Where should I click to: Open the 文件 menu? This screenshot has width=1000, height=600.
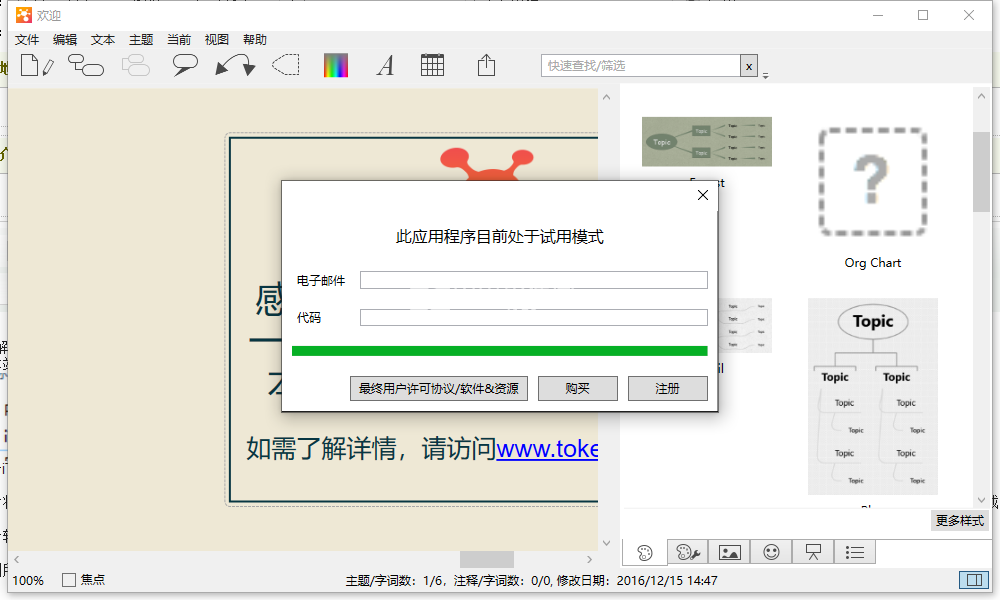pyautogui.click(x=27, y=40)
